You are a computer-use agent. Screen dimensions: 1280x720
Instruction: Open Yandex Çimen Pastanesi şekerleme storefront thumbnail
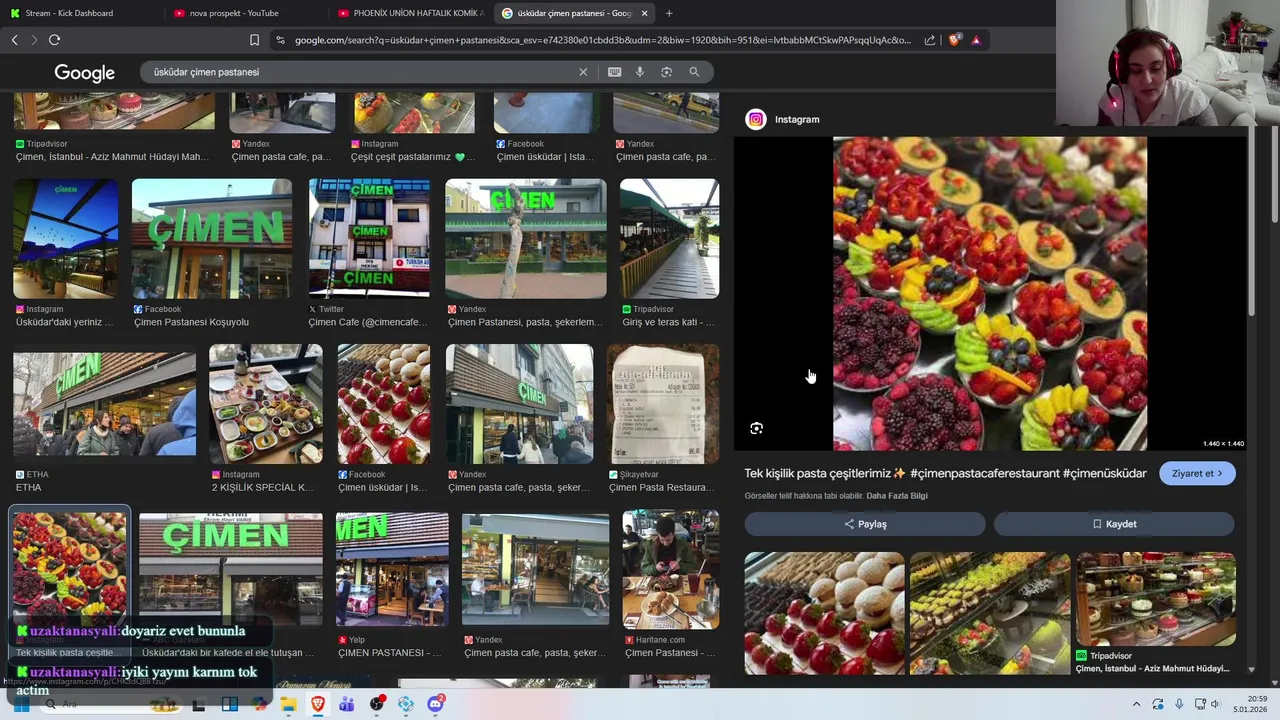pos(525,239)
